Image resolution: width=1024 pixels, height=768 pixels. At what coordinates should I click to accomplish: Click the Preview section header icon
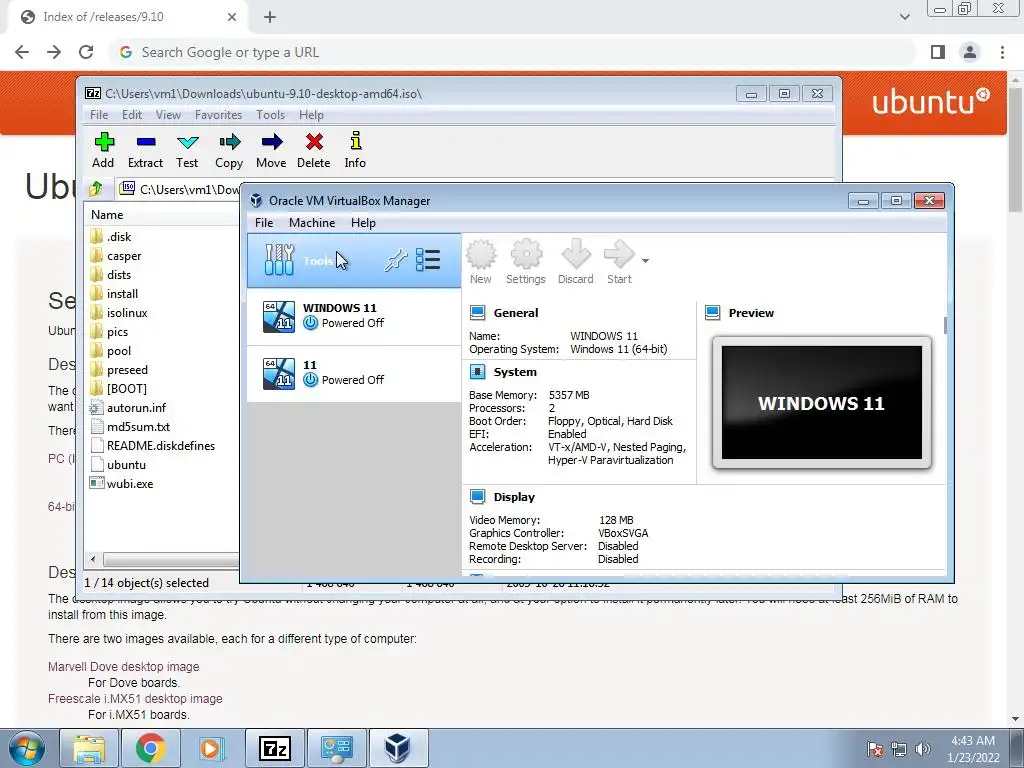712,313
